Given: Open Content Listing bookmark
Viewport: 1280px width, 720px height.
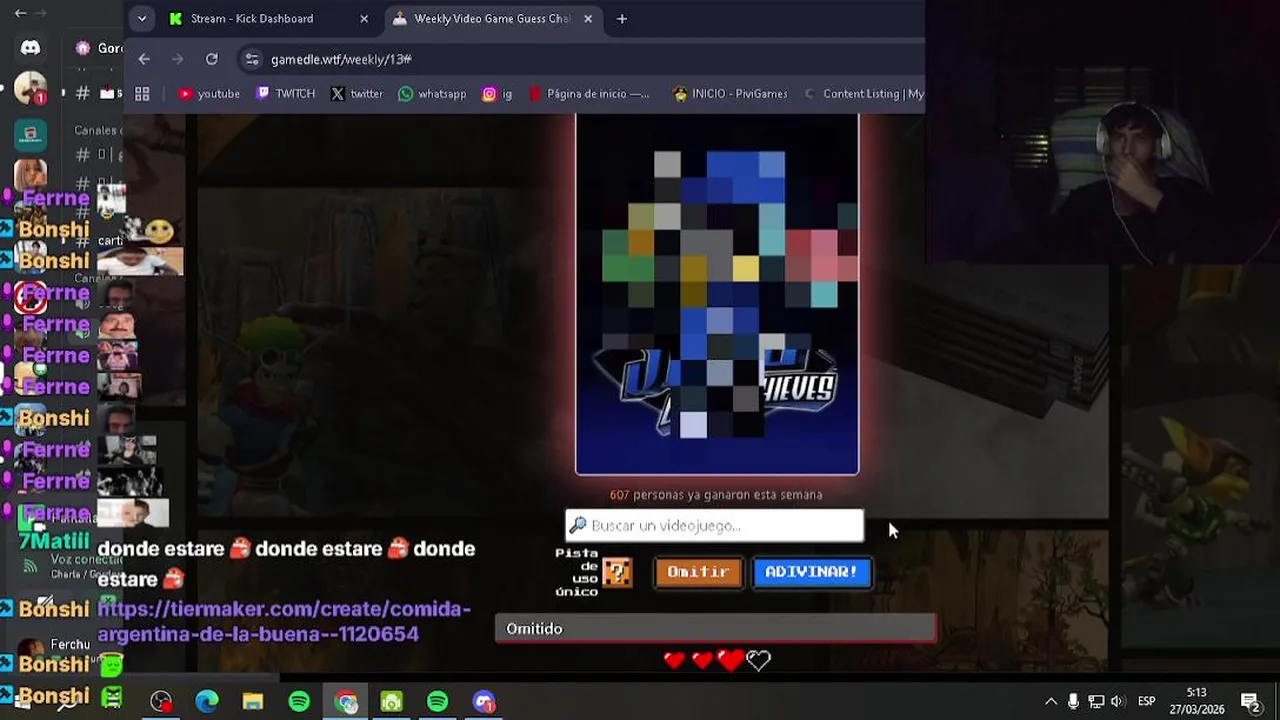Looking at the screenshot, I should coord(863,94).
